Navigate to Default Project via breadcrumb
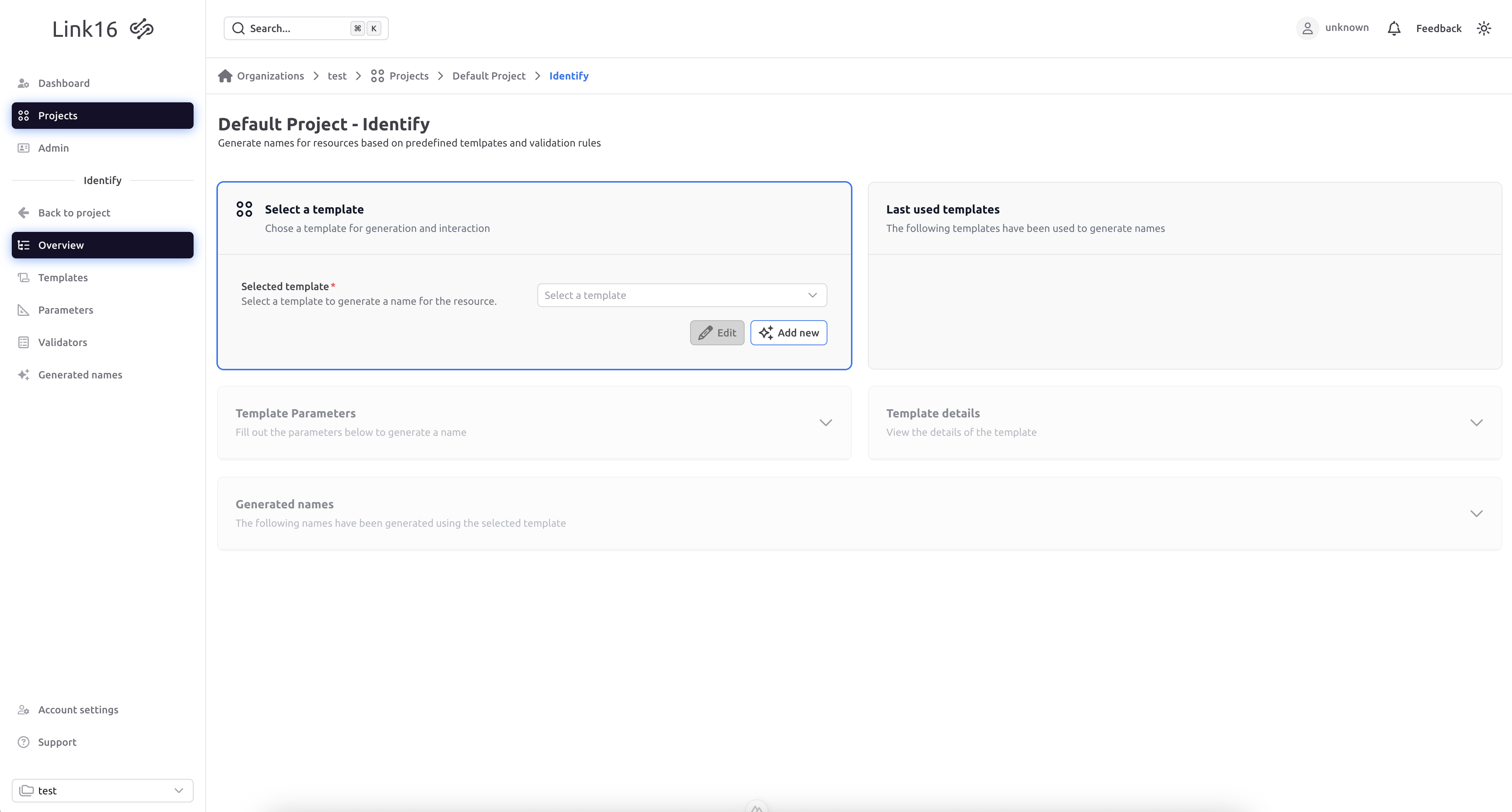This screenshot has height=812, width=1512. coord(489,75)
